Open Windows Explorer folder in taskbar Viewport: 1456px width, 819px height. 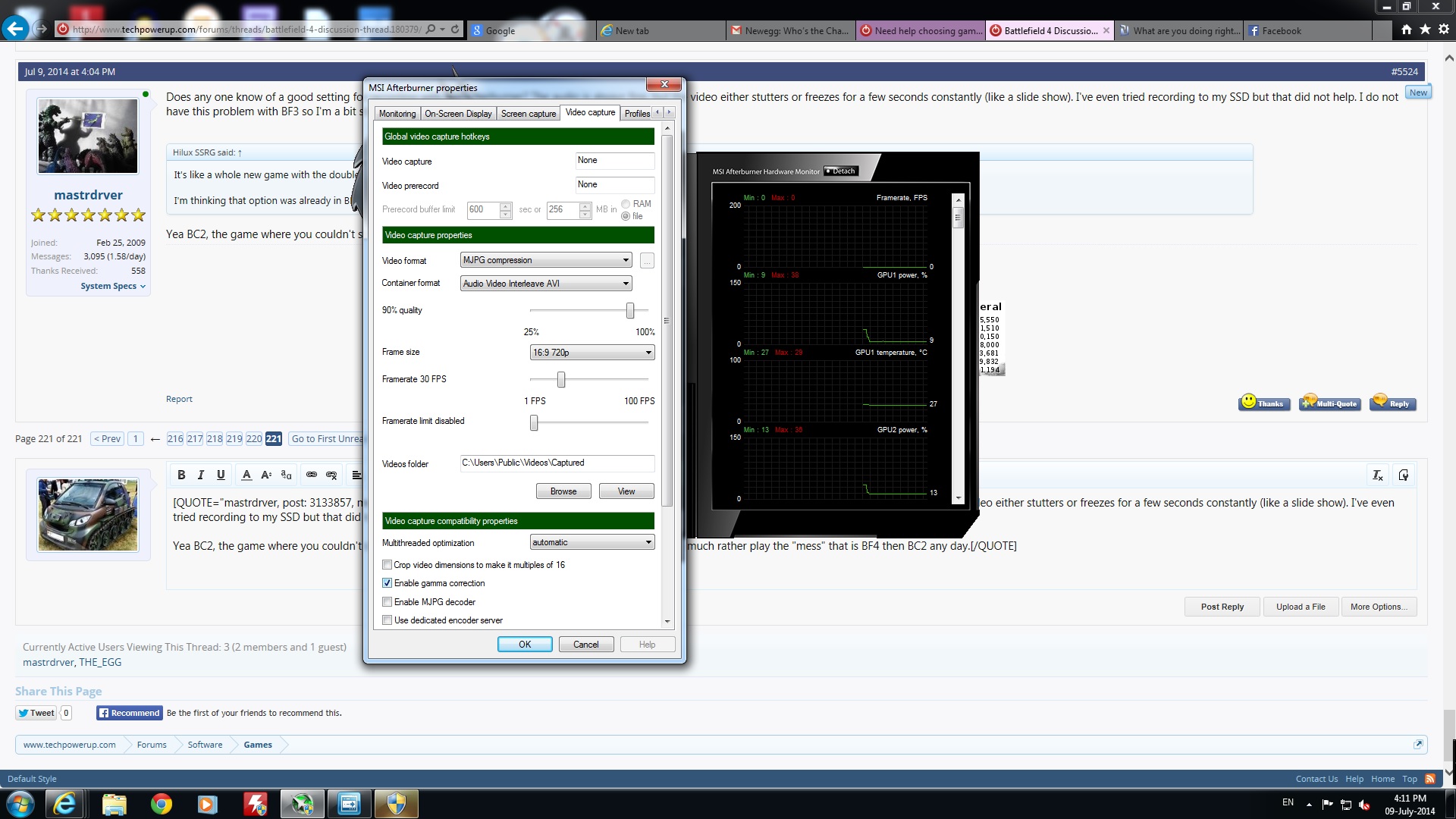(x=114, y=804)
